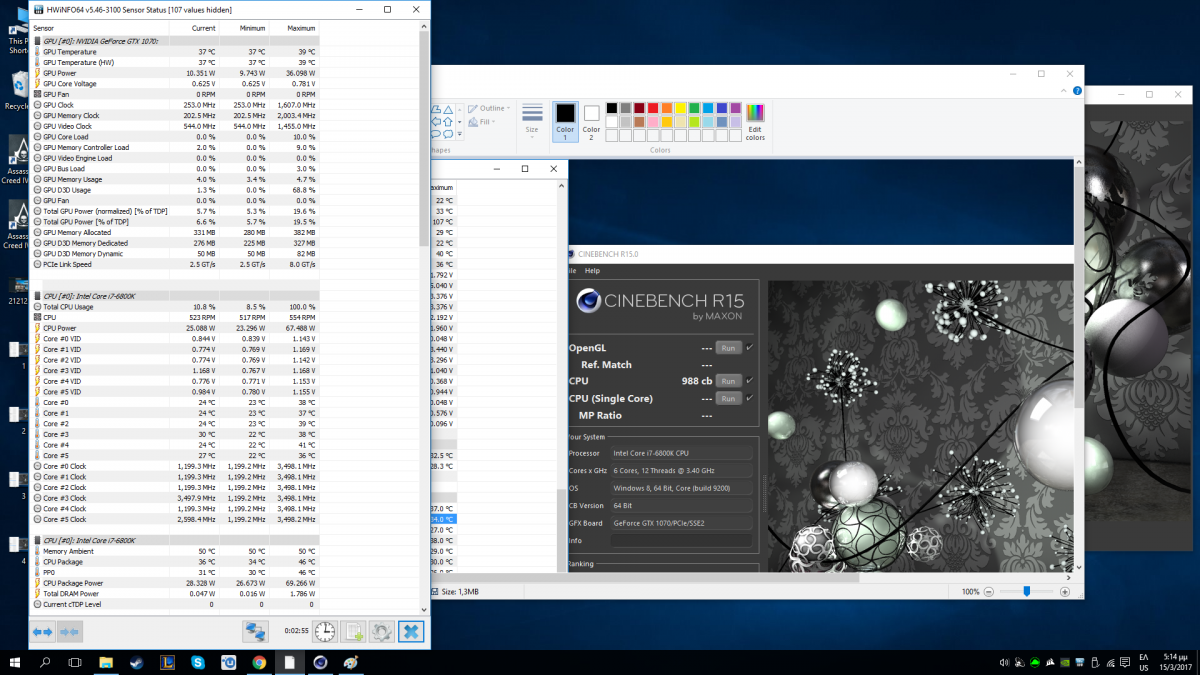The height and width of the screenshot is (675, 1200).
Task: Open NVIDIA tray icon
Action: pos(1066,662)
